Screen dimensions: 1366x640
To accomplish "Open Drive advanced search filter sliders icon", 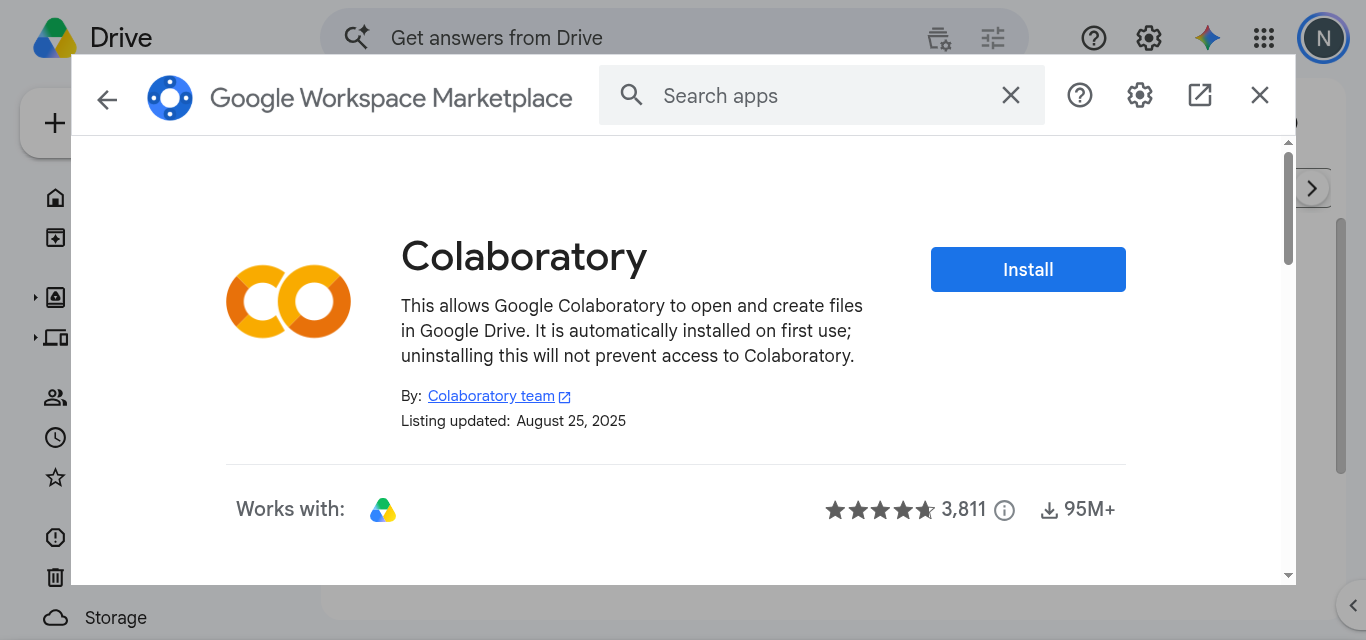I will pos(993,38).
